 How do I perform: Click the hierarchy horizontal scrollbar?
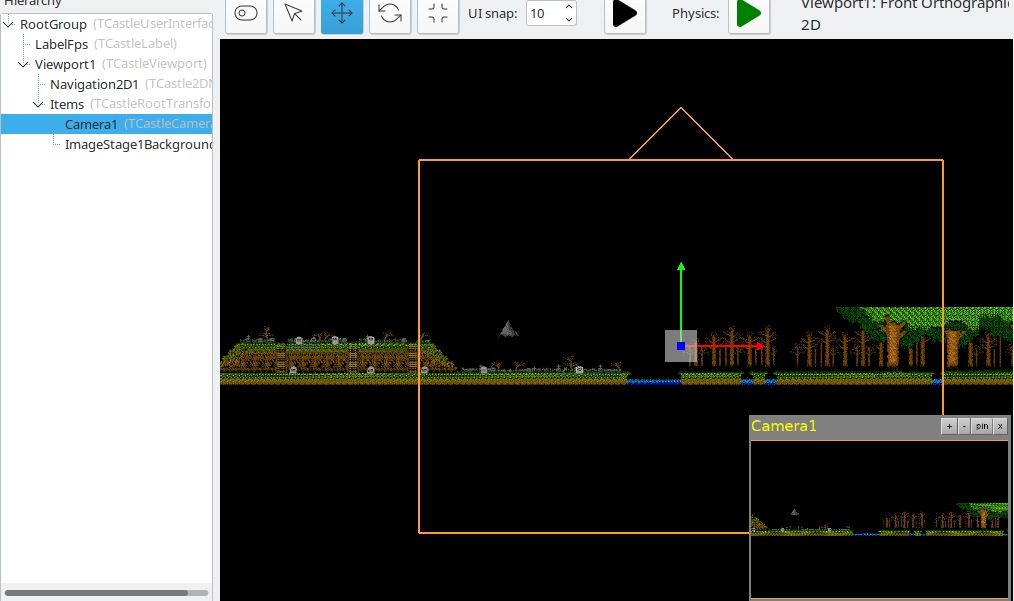point(96,593)
